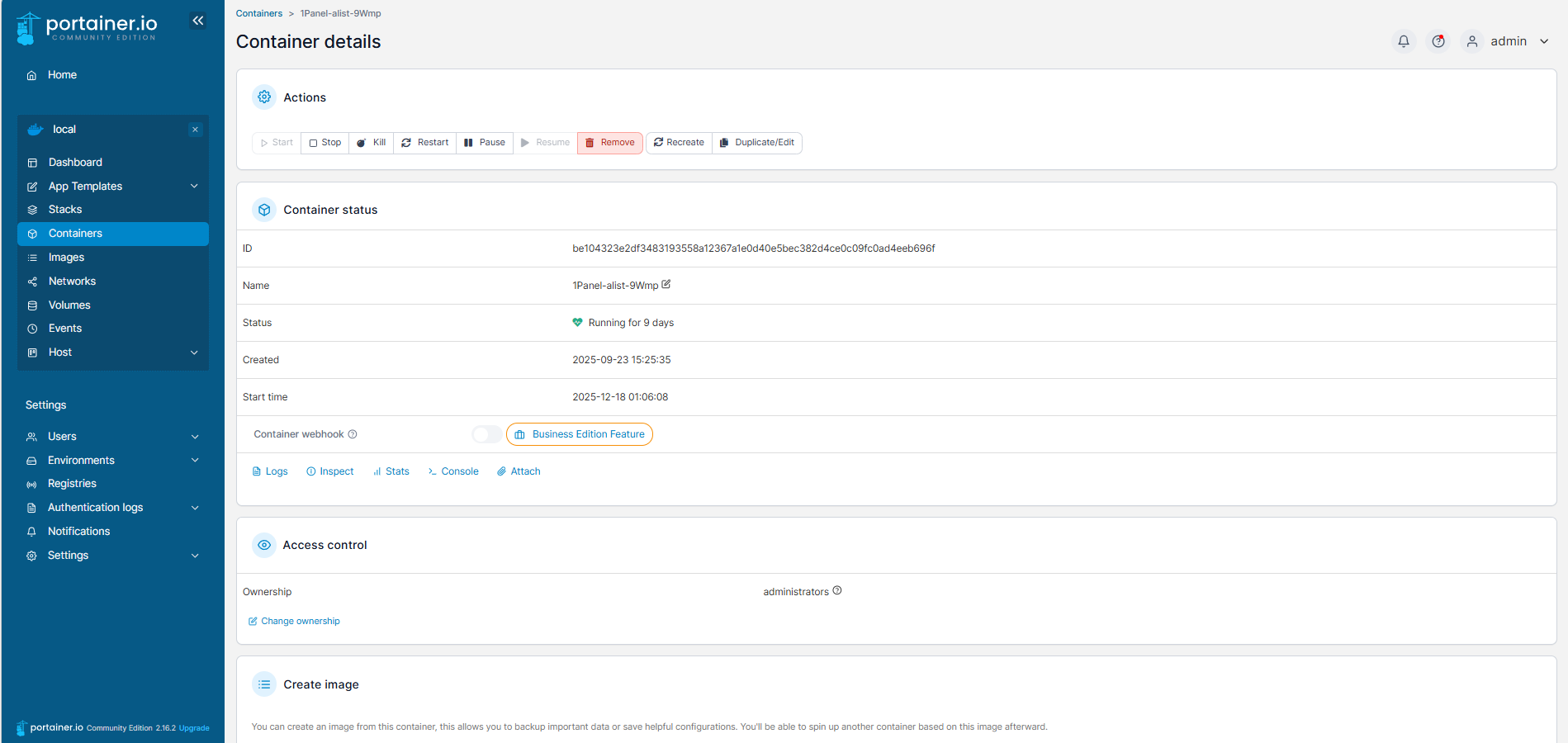1568x743 pixels.
Task: Open Dashboard in sidebar
Action: click(113, 163)
